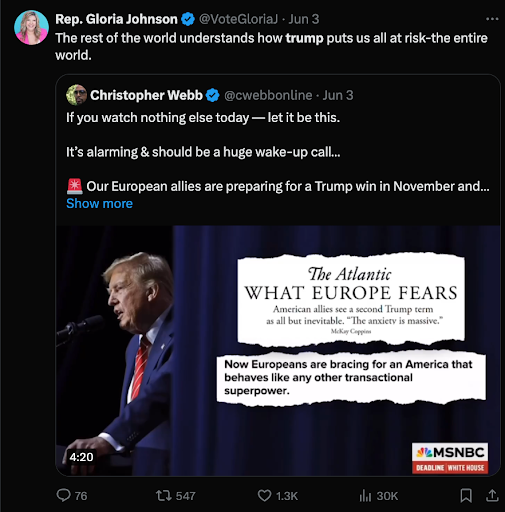Open the Christopher Webb name link

146,95
